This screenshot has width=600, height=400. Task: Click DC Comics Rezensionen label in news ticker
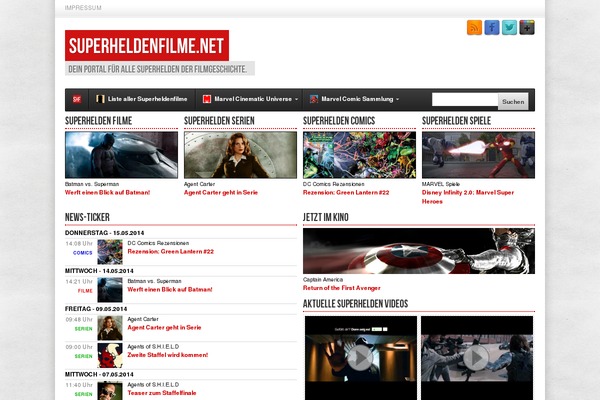tap(158, 243)
